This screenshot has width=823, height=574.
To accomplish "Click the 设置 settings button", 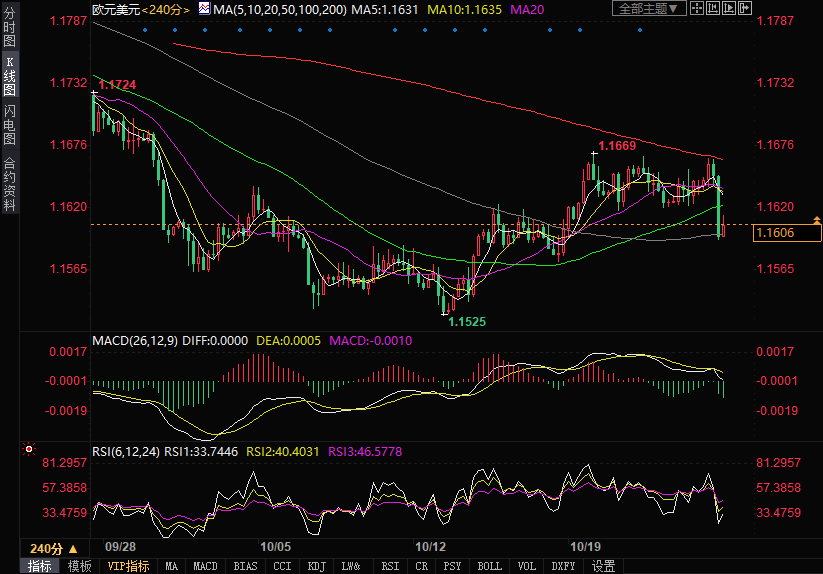I will [x=604, y=566].
